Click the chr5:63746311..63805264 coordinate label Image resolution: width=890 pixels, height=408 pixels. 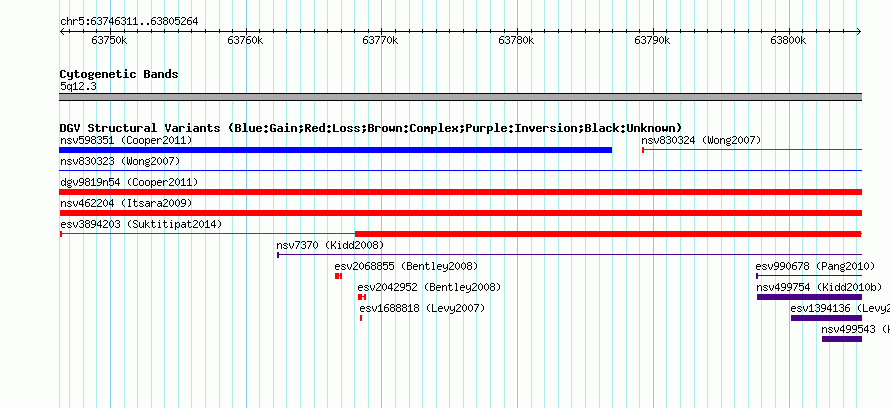pyautogui.click(x=129, y=22)
